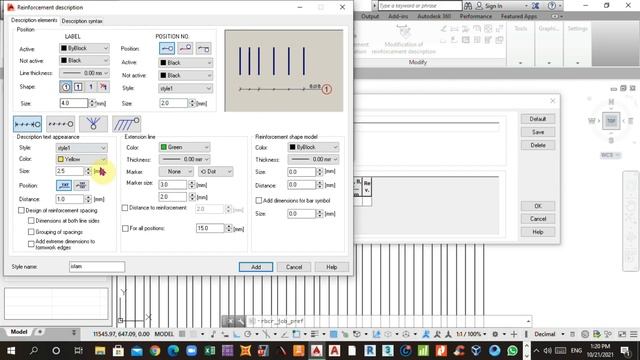Open the Featured Apps ribbon tab
Viewport: 640px width, 360px height.
point(519,16)
